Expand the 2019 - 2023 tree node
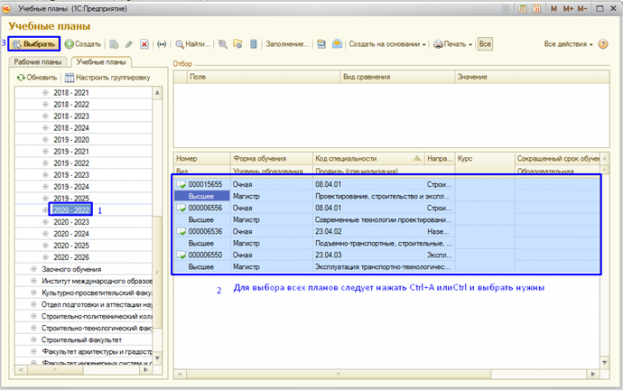This screenshot has width=623, height=390. click(x=45, y=175)
